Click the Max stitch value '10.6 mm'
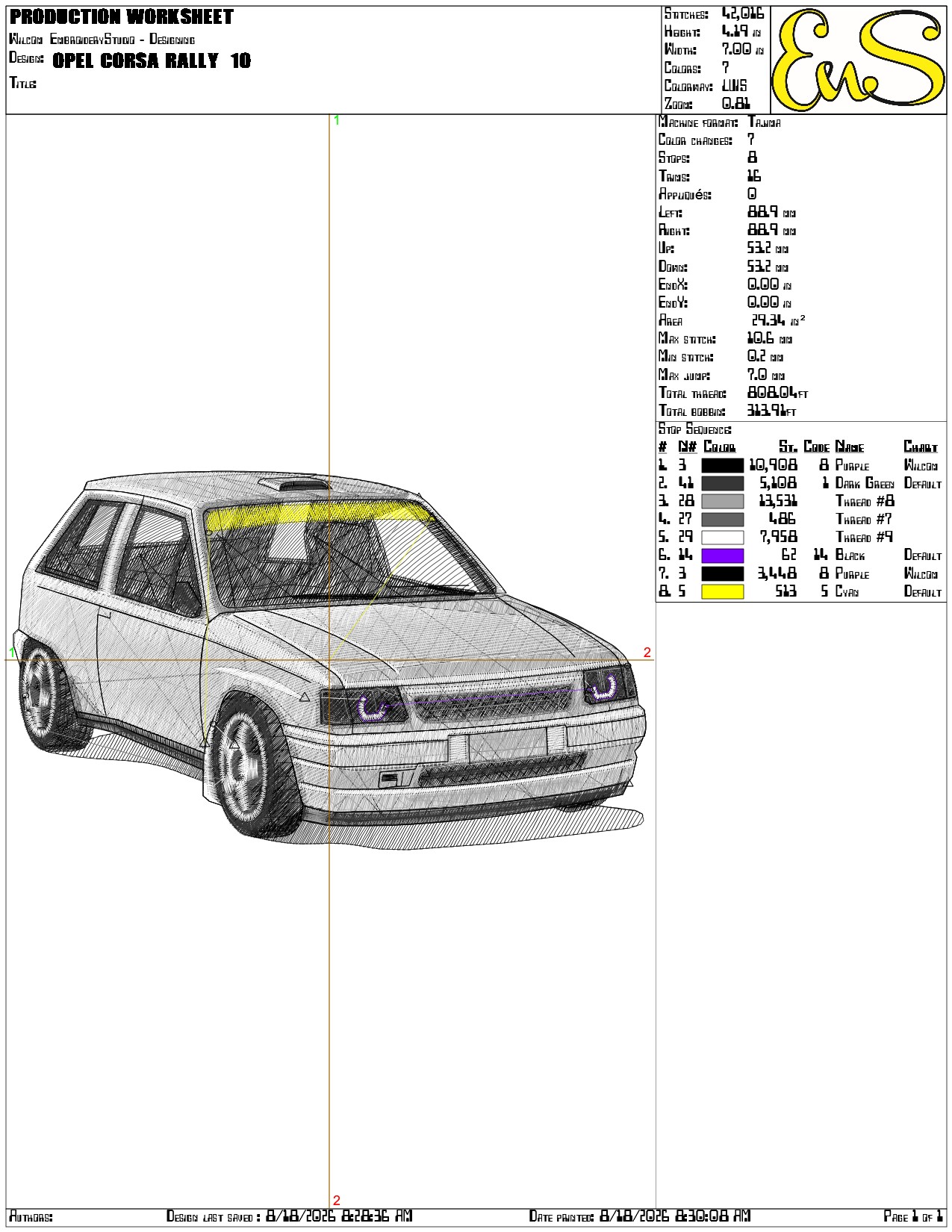 coord(770,338)
